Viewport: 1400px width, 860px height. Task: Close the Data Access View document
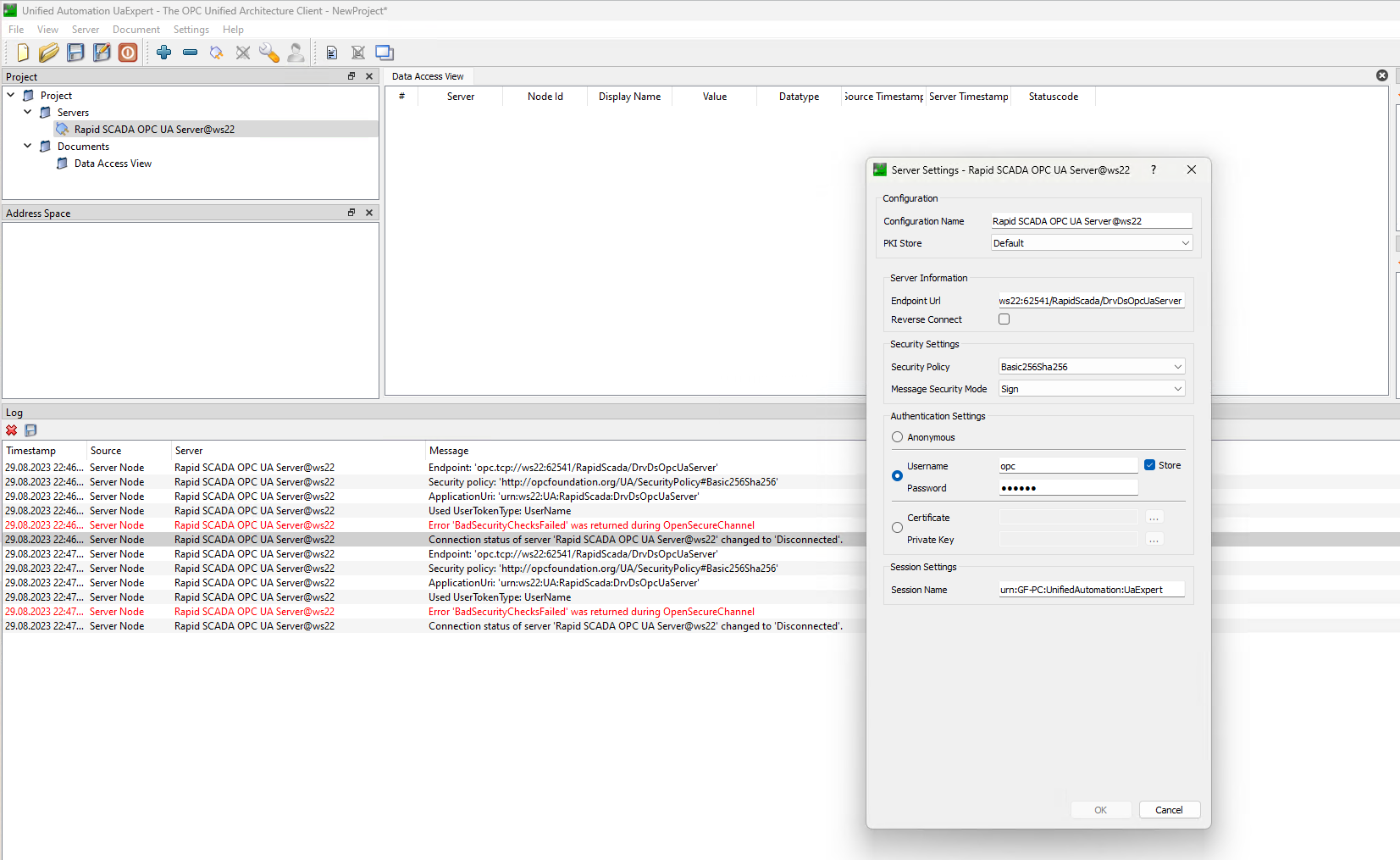point(1382,75)
